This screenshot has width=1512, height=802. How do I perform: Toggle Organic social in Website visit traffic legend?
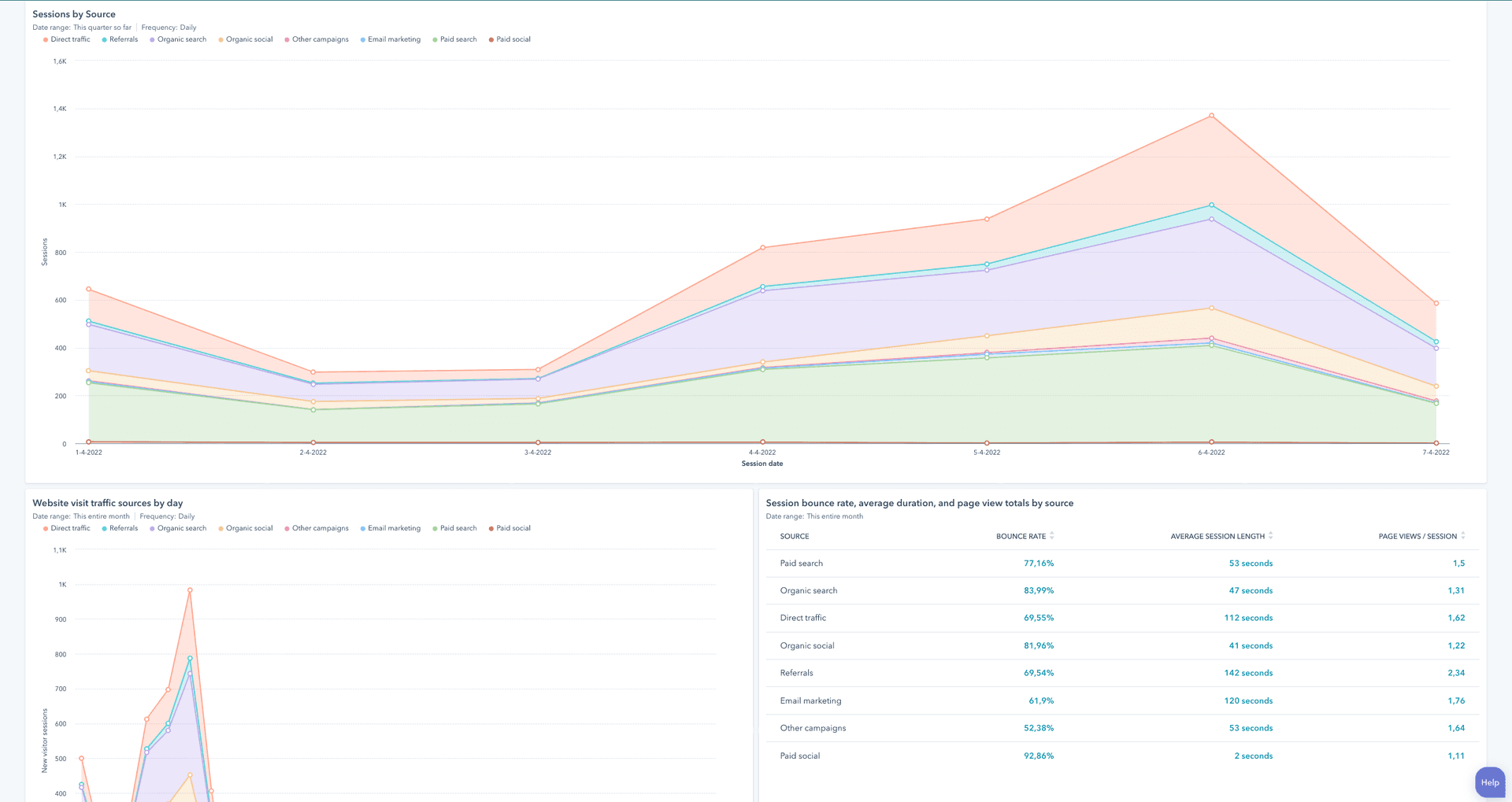pos(246,528)
